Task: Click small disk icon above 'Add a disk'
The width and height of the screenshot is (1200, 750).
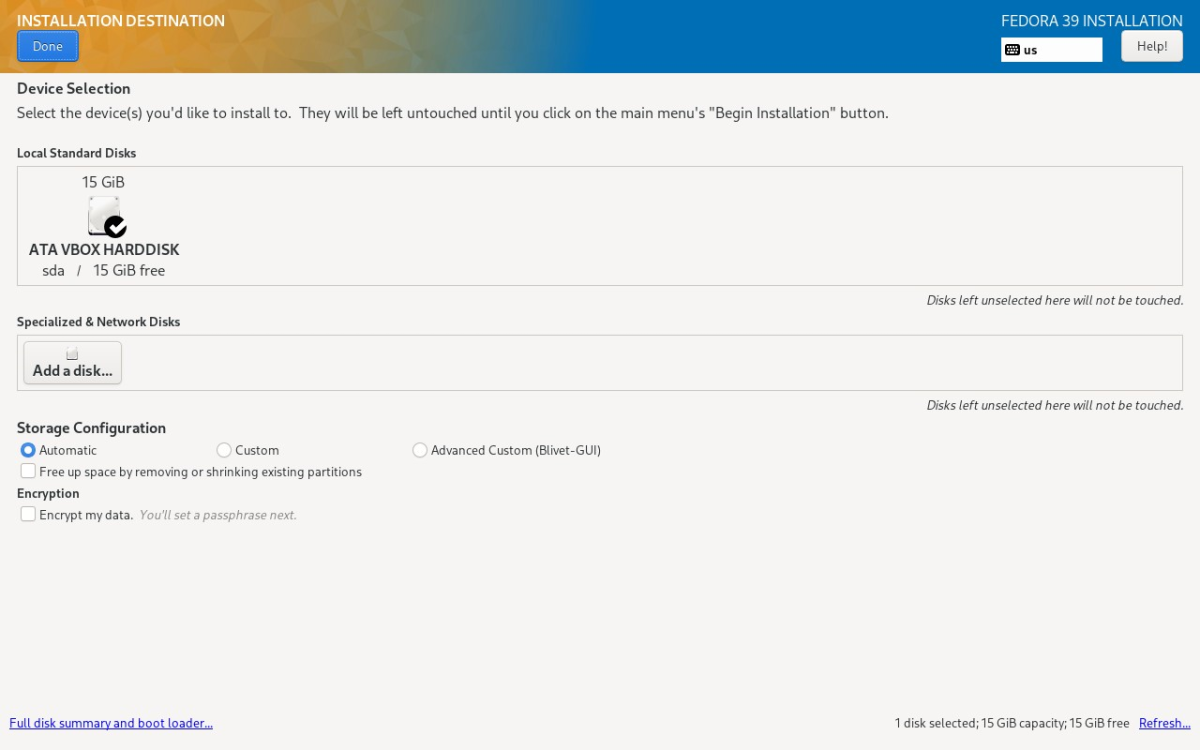Action: pyautogui.click(x=72, y=354)
